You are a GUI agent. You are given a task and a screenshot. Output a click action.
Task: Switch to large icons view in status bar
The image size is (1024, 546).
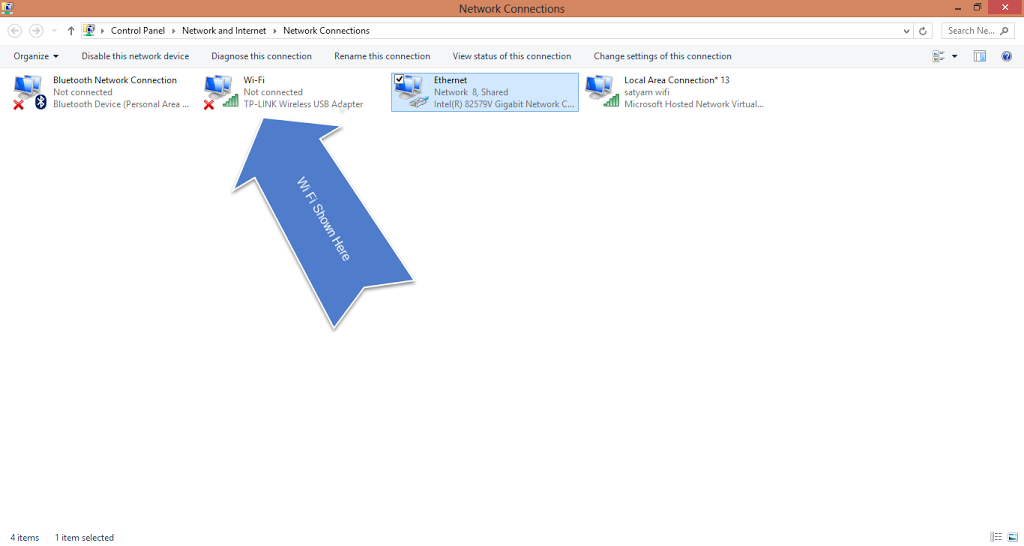[x=1012, y=537]
